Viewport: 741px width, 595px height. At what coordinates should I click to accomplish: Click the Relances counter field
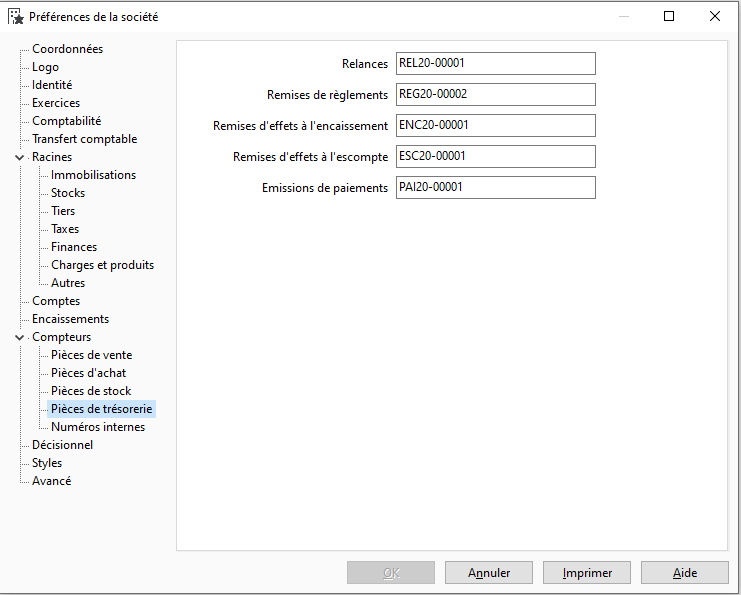point(496,63)
